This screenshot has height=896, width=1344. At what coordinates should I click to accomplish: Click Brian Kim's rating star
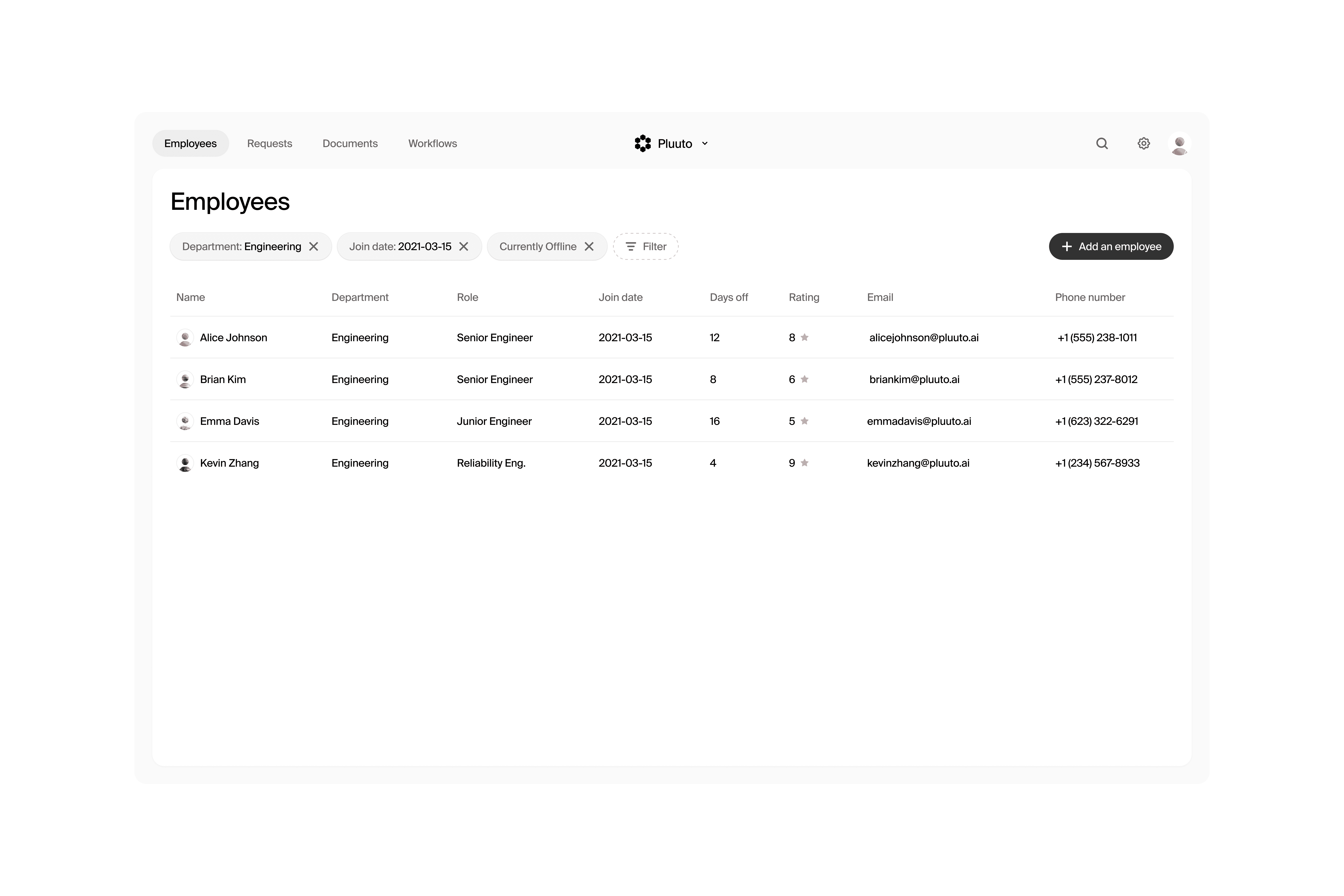point(805,379)
